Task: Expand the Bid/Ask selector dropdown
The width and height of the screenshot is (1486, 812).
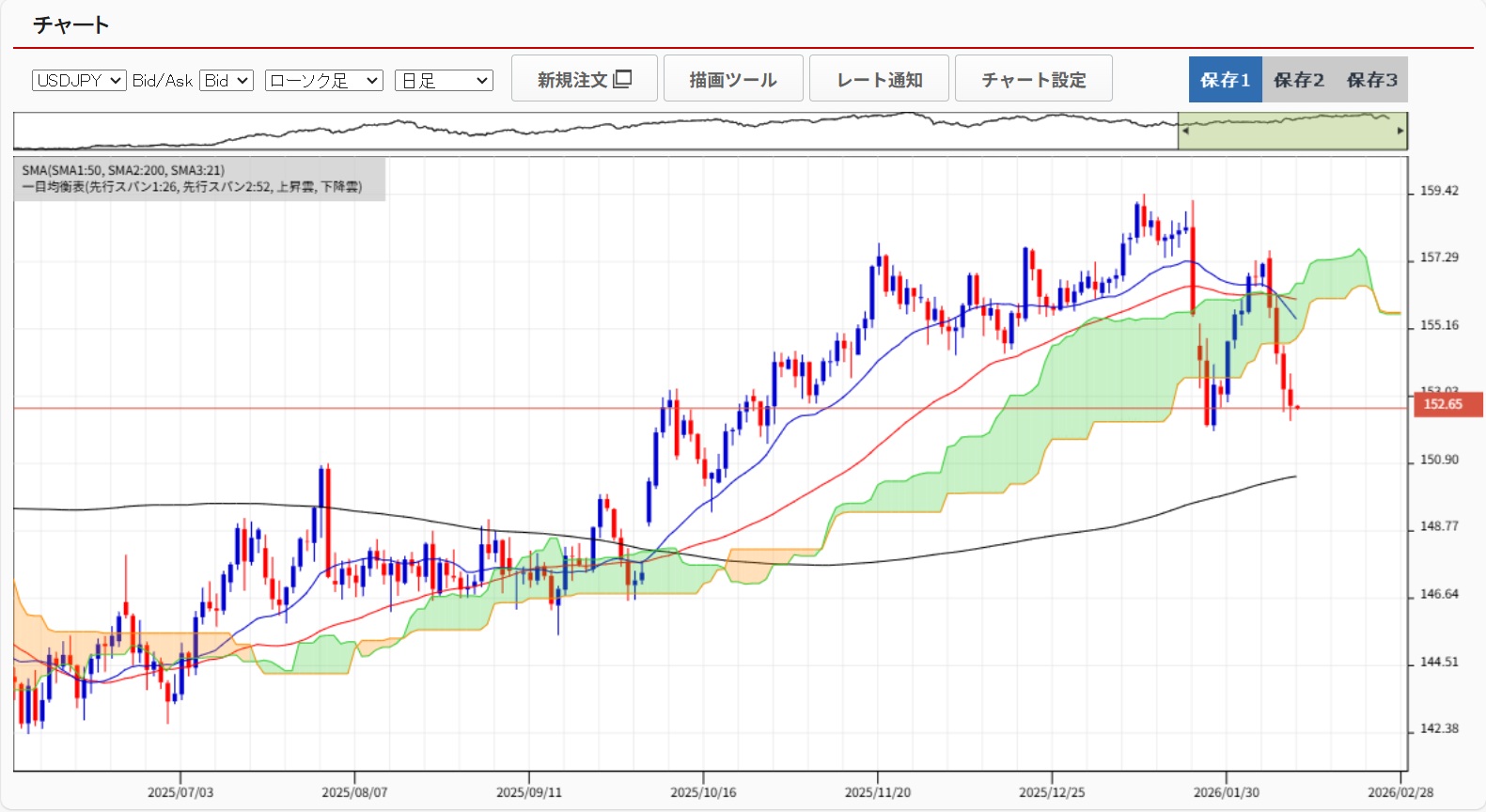Action: (227, 81)
